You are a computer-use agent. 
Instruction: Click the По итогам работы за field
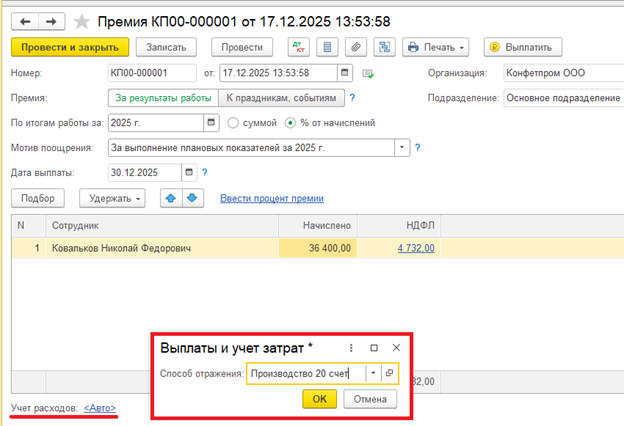(x=156, y=123)
